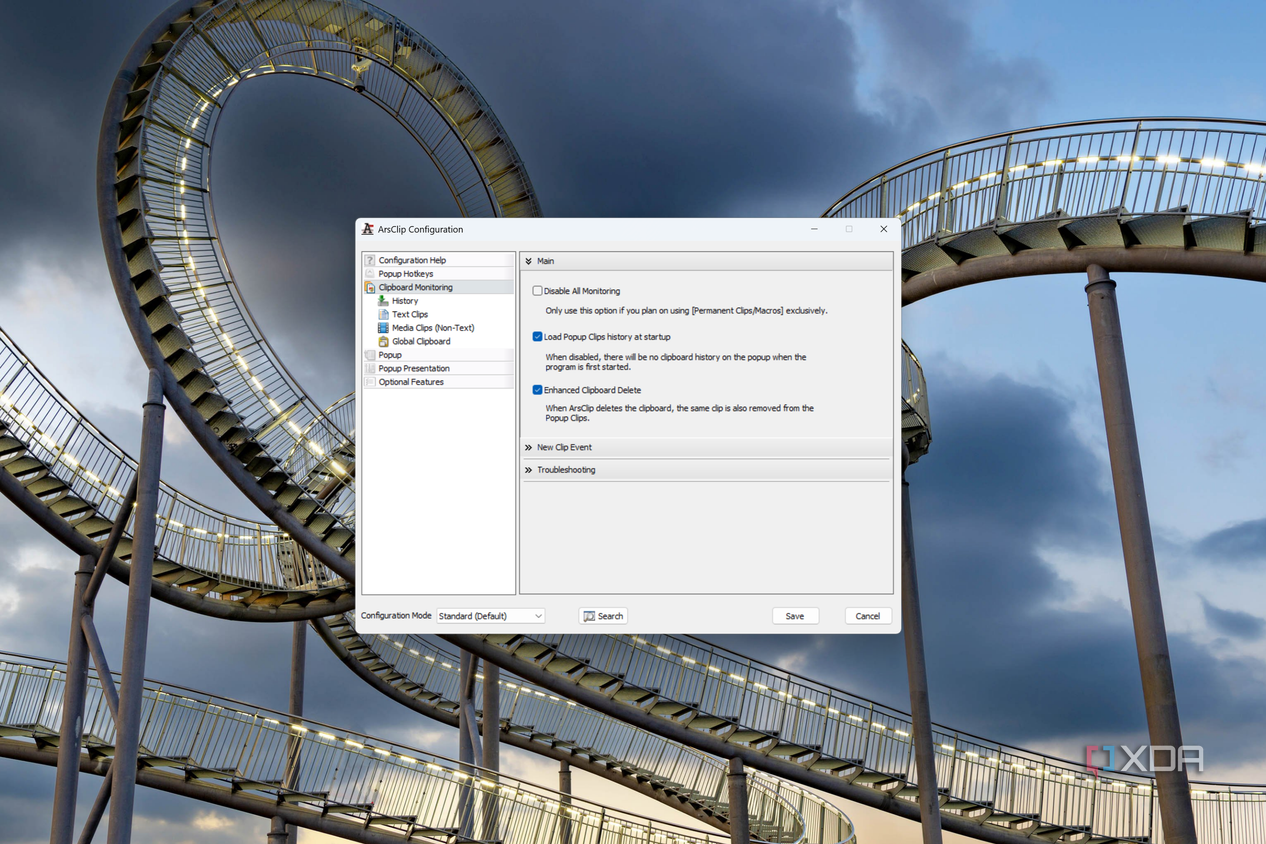Select the Popup category
The height and width of the screenshot is (844, 1266).
(x=438, y=355)
